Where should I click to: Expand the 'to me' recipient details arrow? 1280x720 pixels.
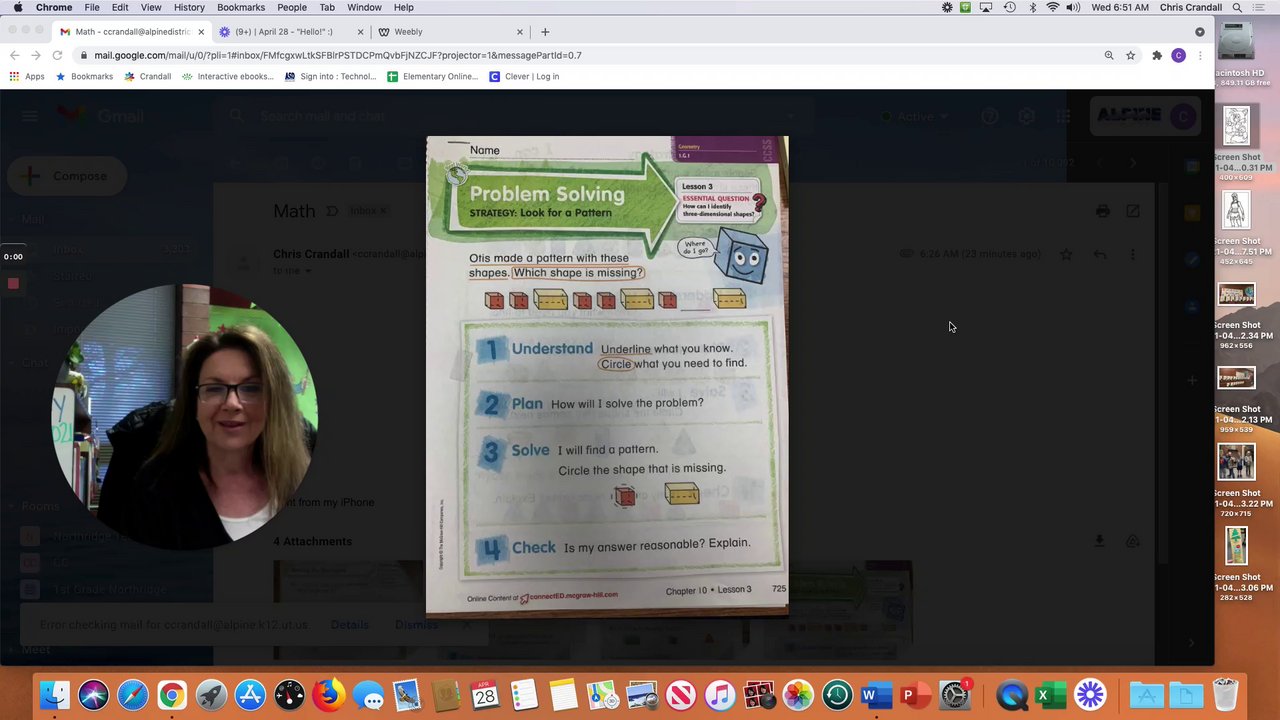pyautogui.click(x=308, y=271)
